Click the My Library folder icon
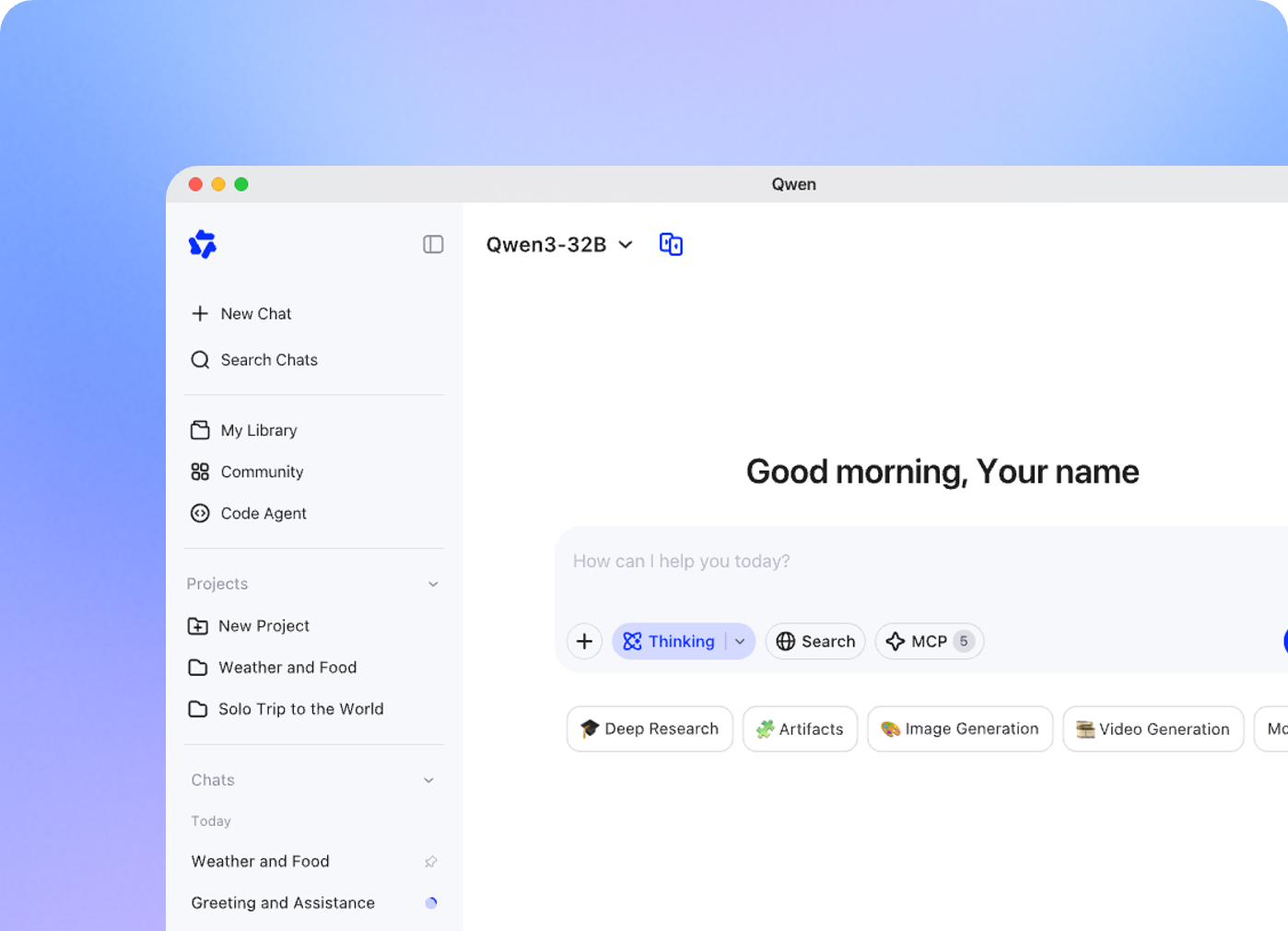This screenshot has height=931, width=1288. pyautogui.click(x=200, y=430)
